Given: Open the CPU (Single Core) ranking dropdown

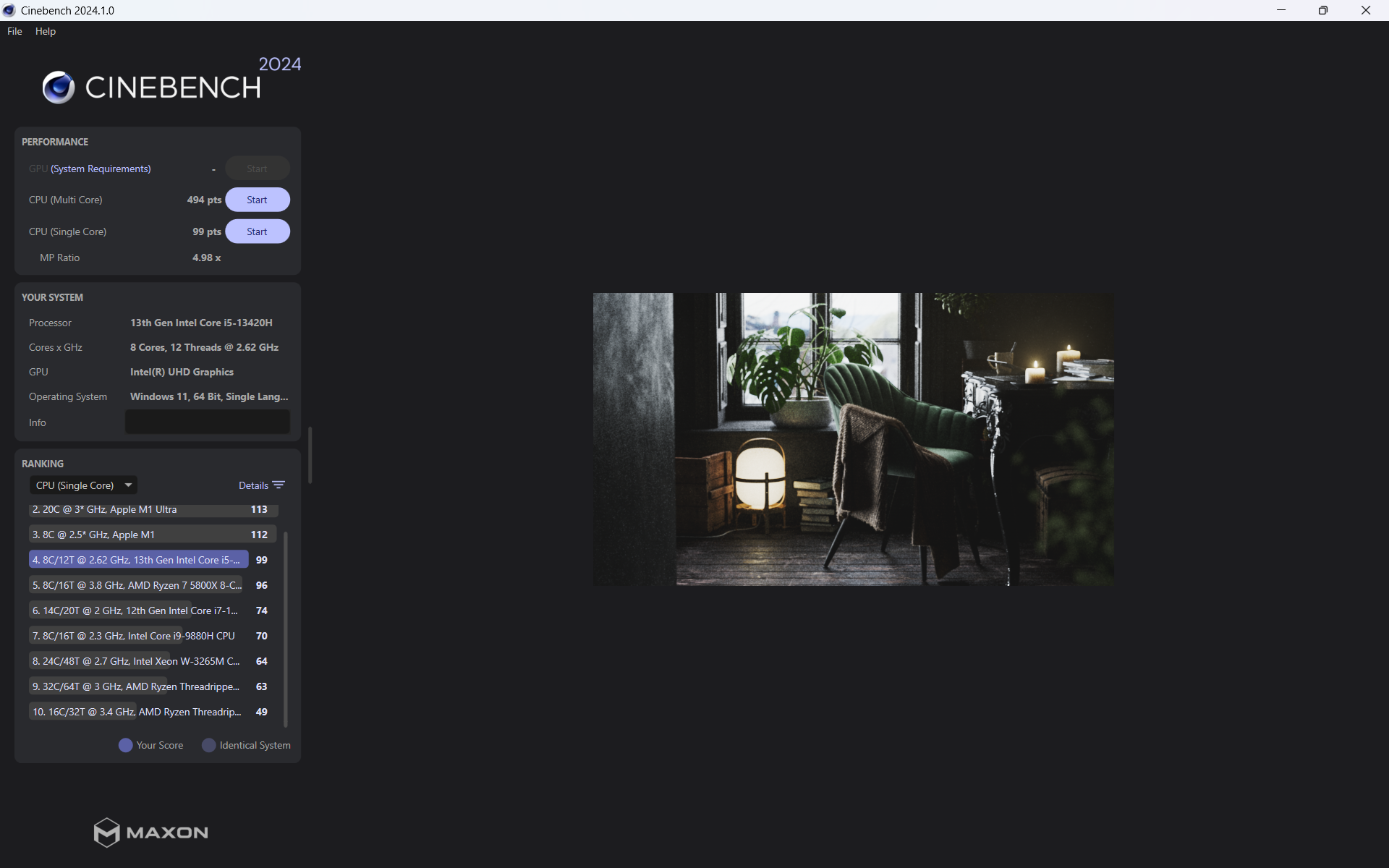Looking at the screenshot, I should pyautogui.click(x=75, y=485).
